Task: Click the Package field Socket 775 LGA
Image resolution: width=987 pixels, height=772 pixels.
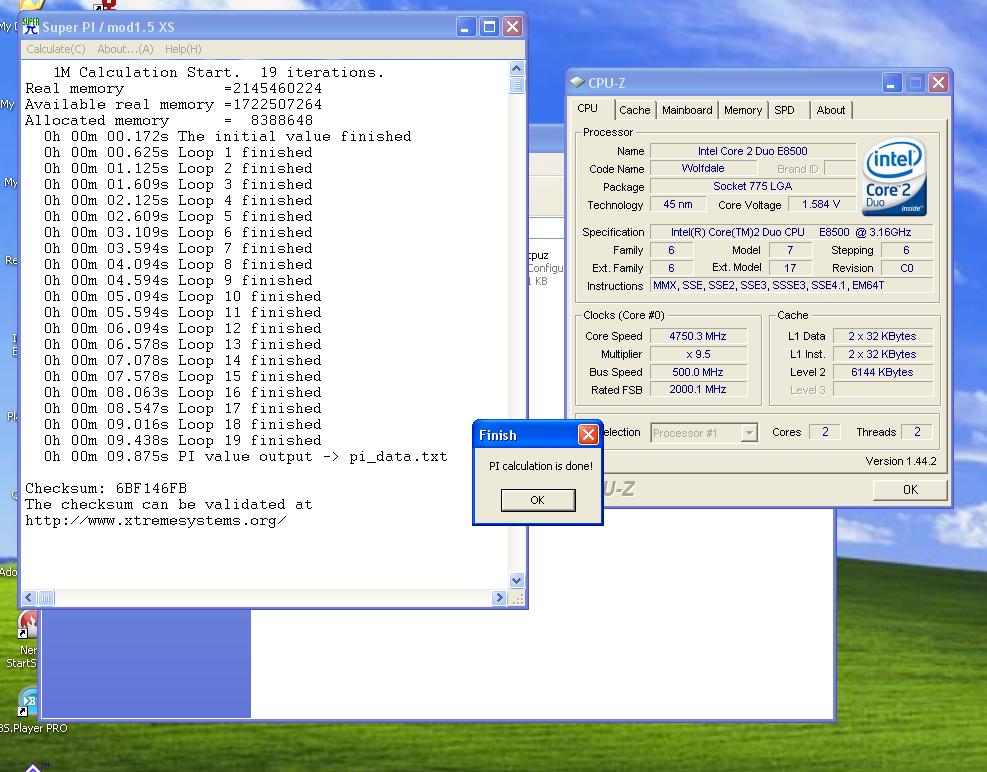Action: pos(753,186)
